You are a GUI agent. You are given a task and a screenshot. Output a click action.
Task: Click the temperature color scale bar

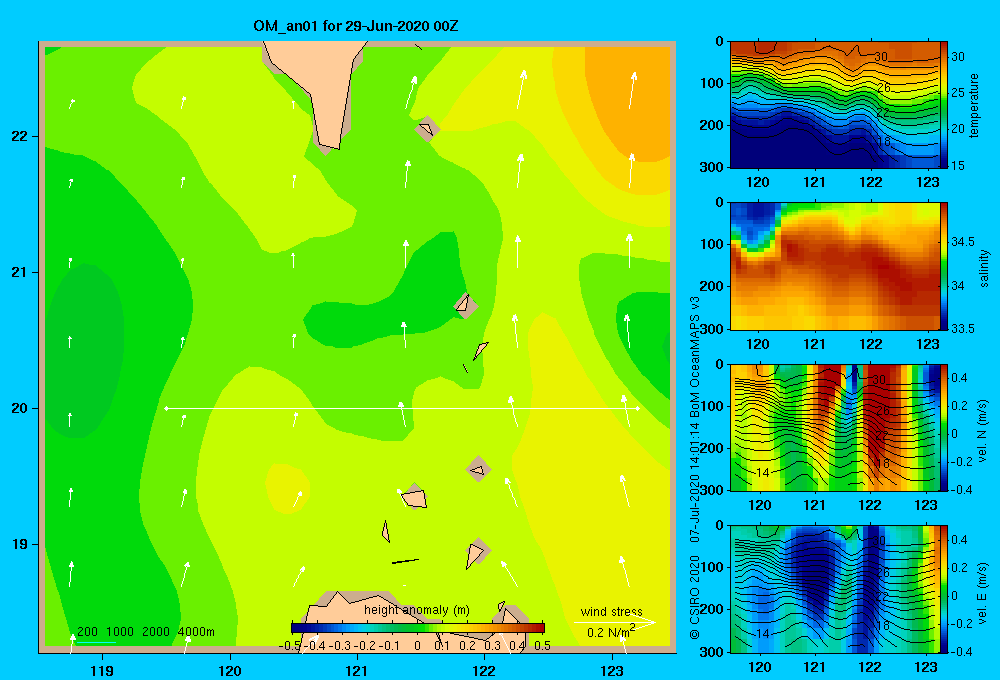[944, 104]
